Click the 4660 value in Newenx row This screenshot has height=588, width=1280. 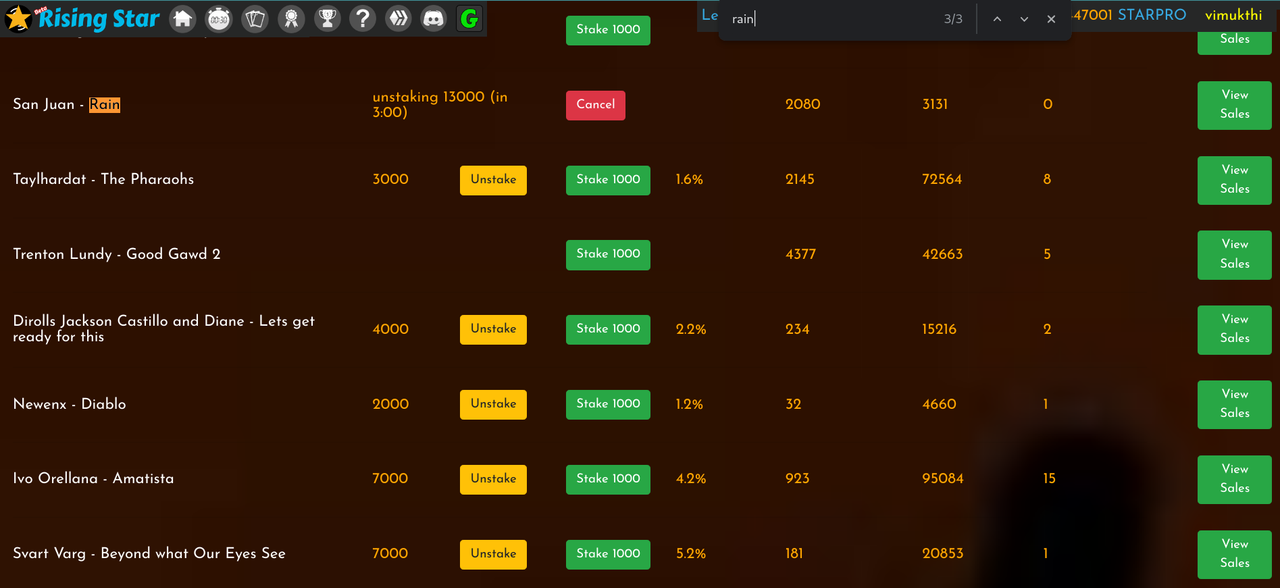[939, 404]
